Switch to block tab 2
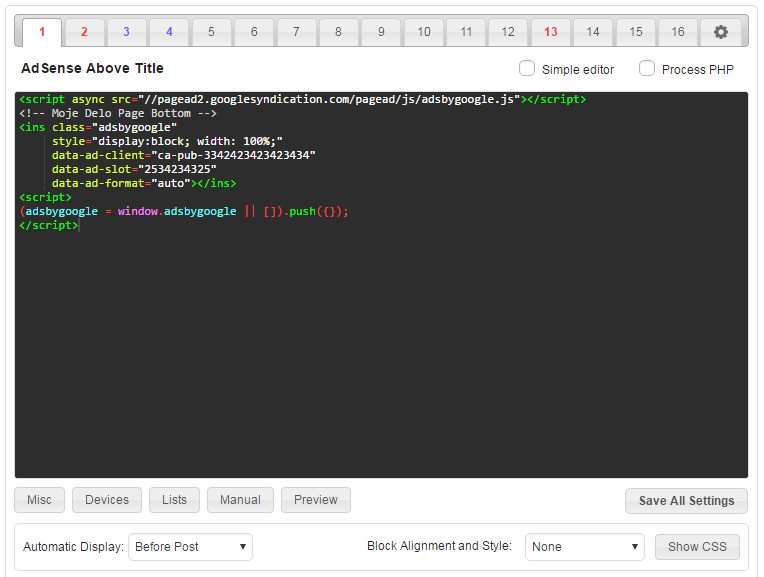The height and width of the screenshot is (577, 764). click(84, 32)
